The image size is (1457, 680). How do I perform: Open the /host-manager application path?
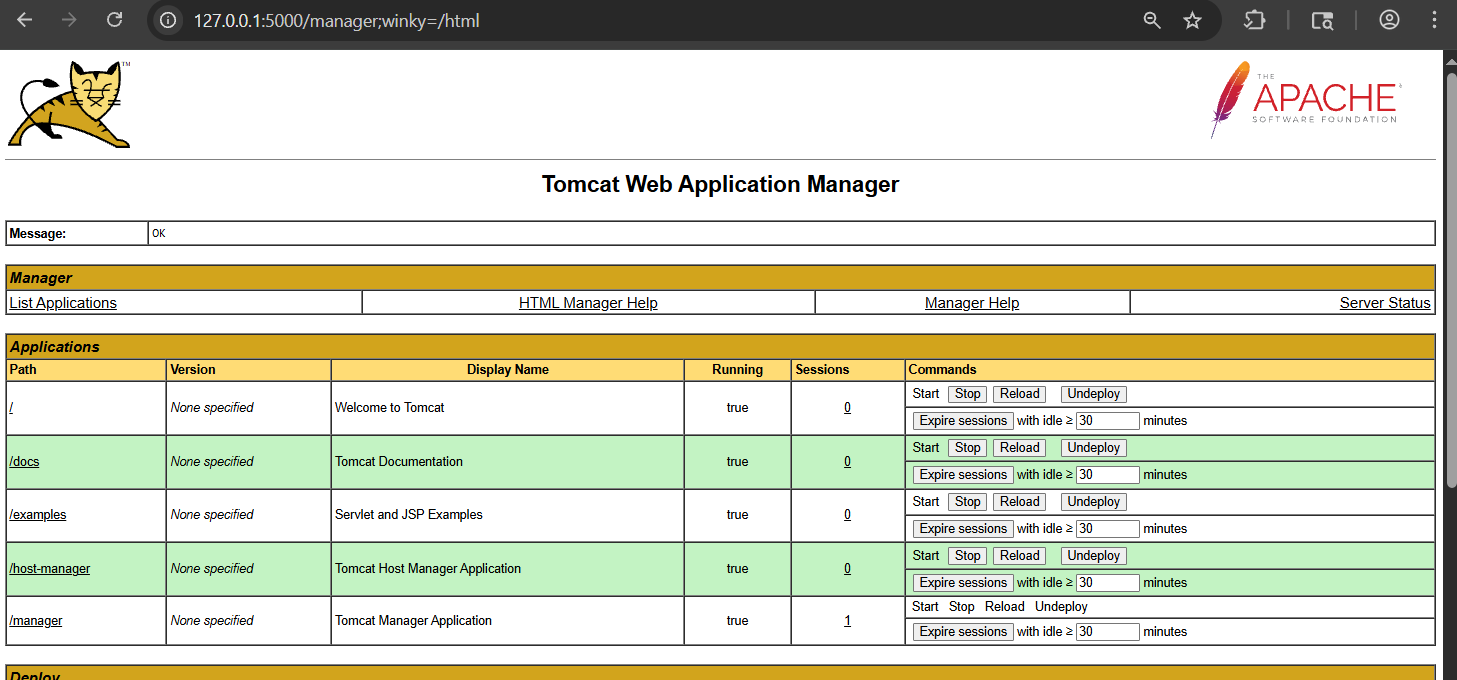click(x=50, y=569)
